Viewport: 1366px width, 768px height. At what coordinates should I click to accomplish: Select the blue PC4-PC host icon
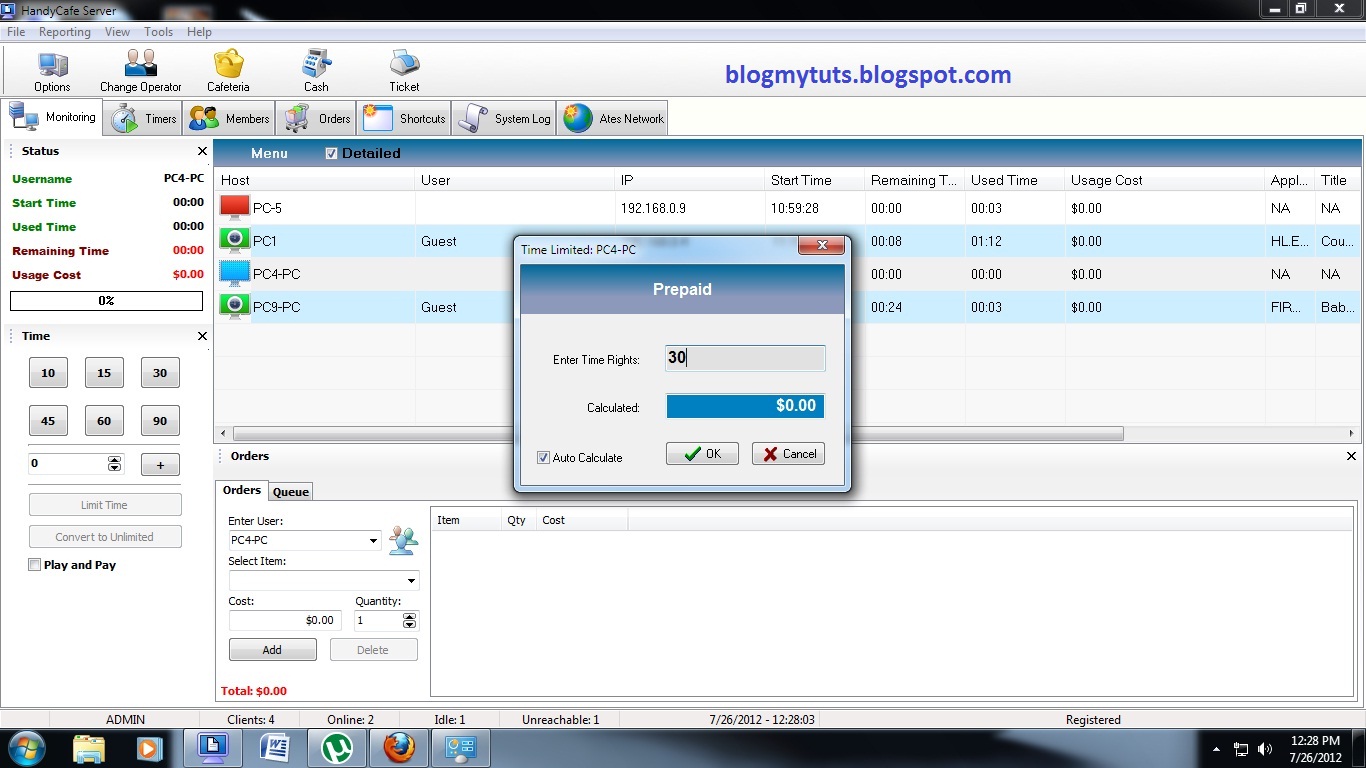234,274
